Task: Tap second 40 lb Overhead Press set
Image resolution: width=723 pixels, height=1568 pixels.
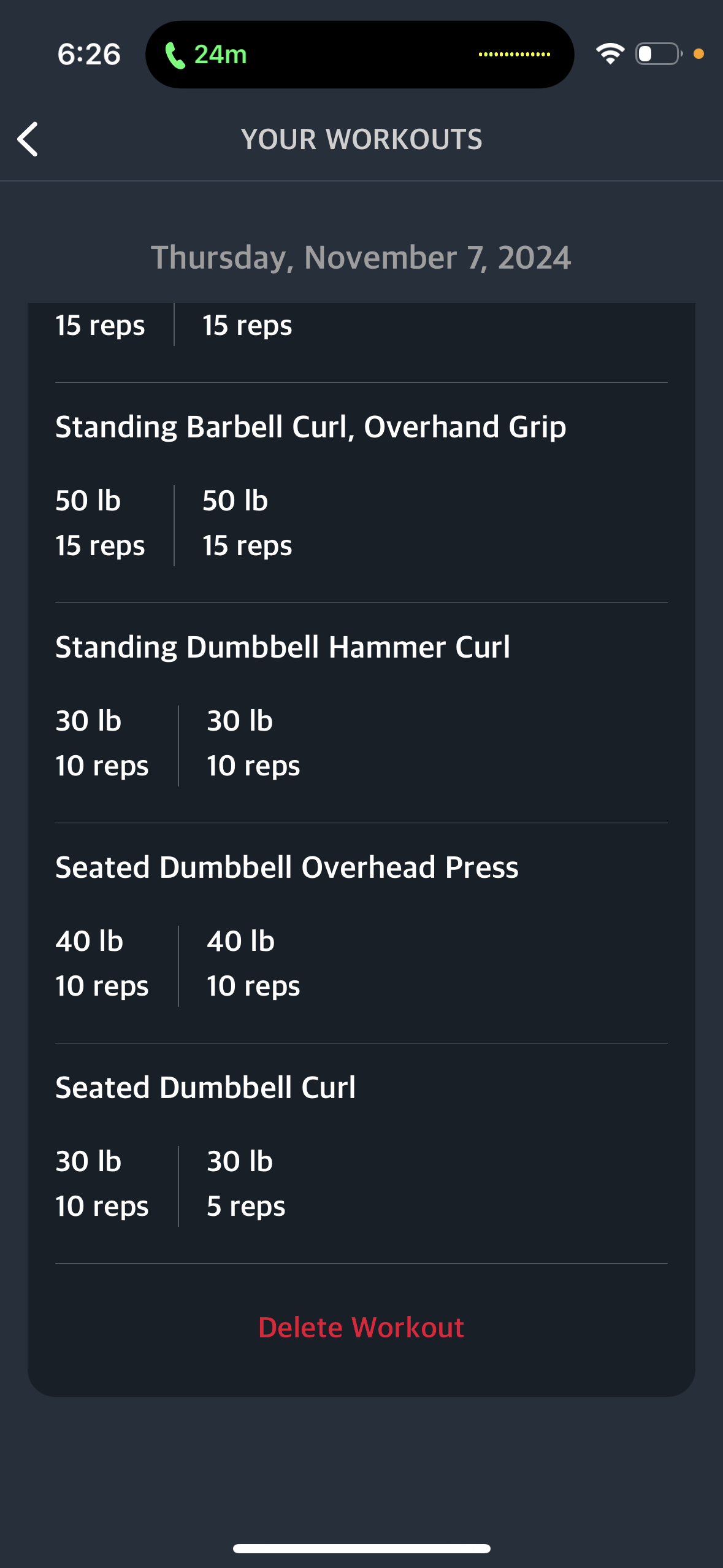Action: point(253,964)
